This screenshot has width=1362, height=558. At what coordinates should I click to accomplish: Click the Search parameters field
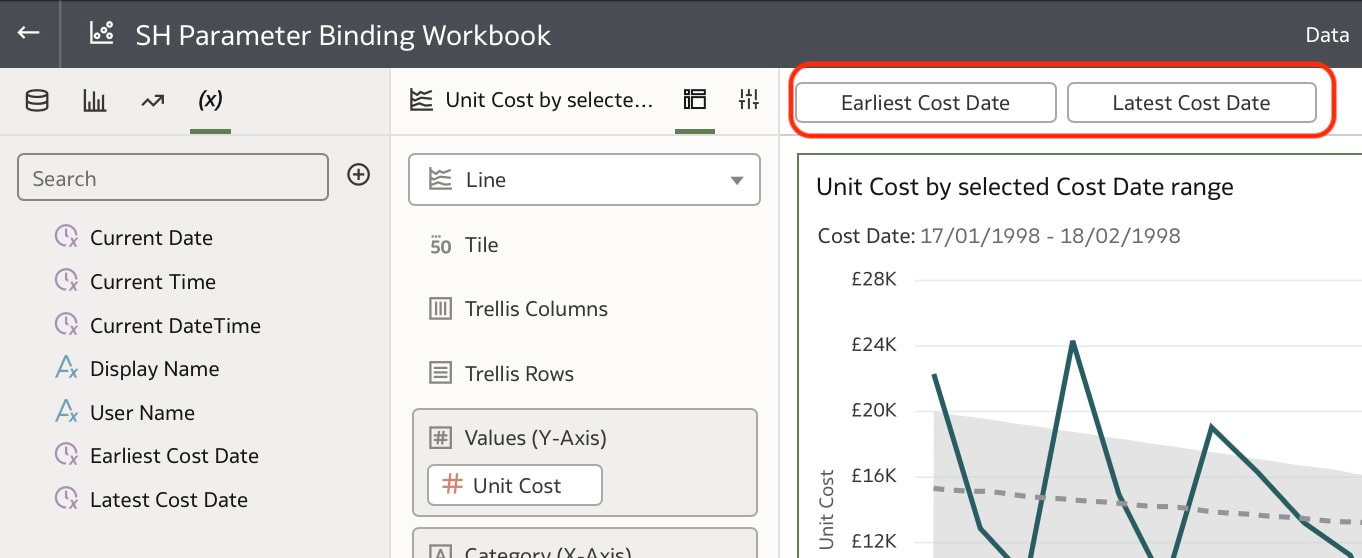pyautogui.click(x=173, y=178)
